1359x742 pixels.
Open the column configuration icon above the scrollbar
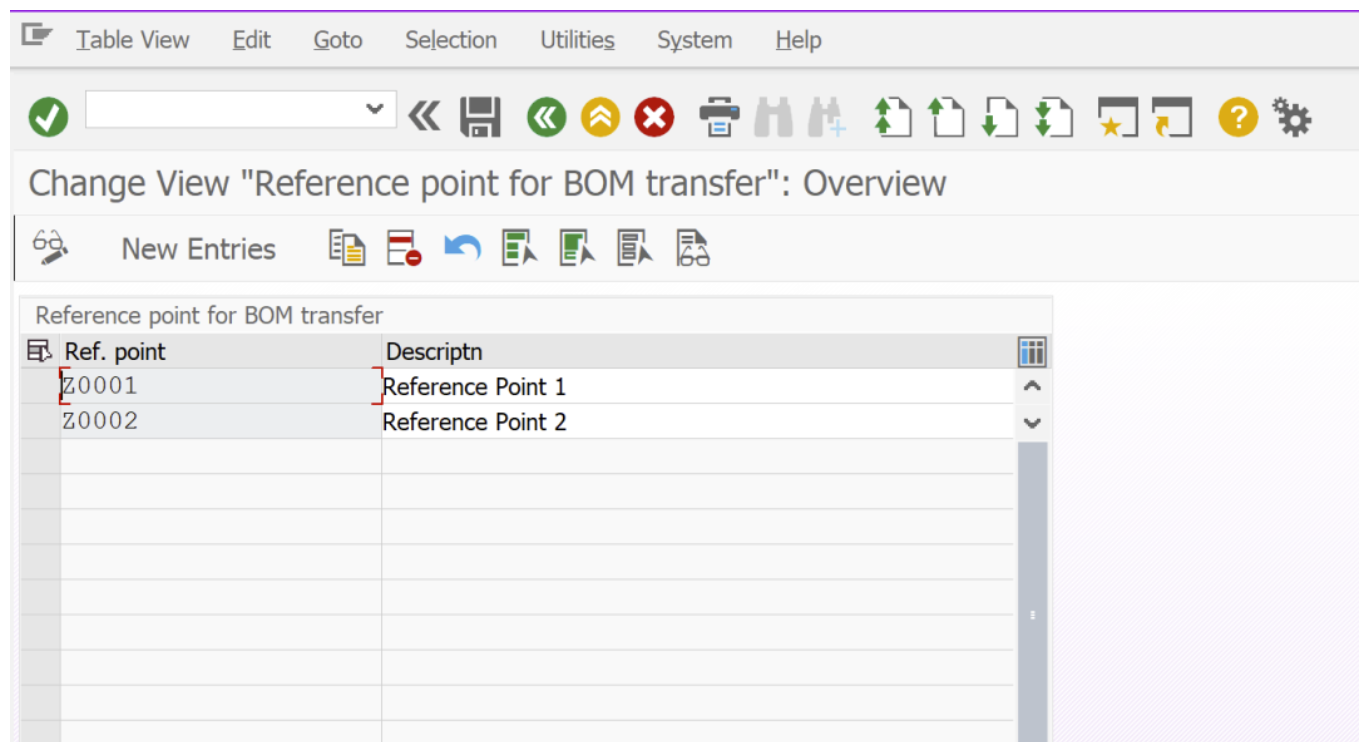(1032, 352)
